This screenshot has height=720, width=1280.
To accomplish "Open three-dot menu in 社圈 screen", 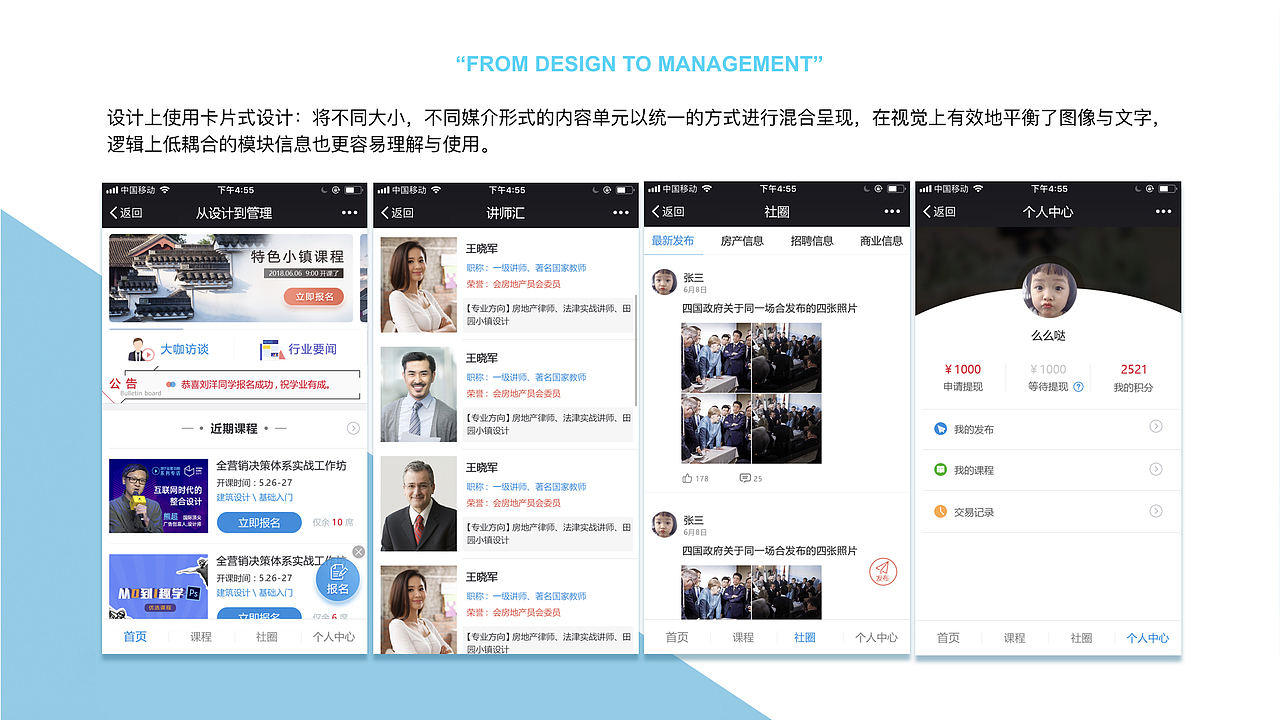I will coord(892,212).
